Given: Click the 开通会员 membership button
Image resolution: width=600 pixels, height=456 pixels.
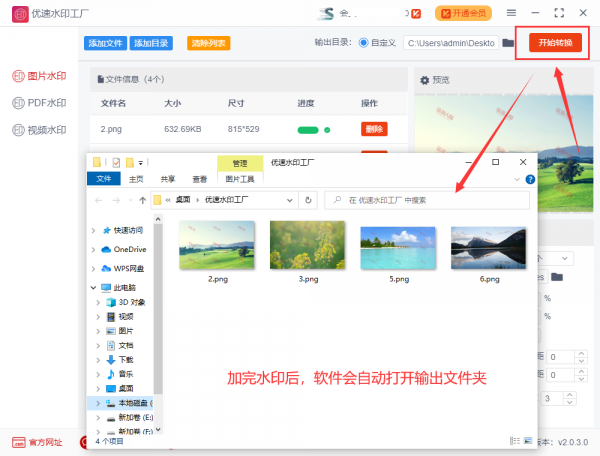Looking at the screenshot, I should (x=463, y=13).
